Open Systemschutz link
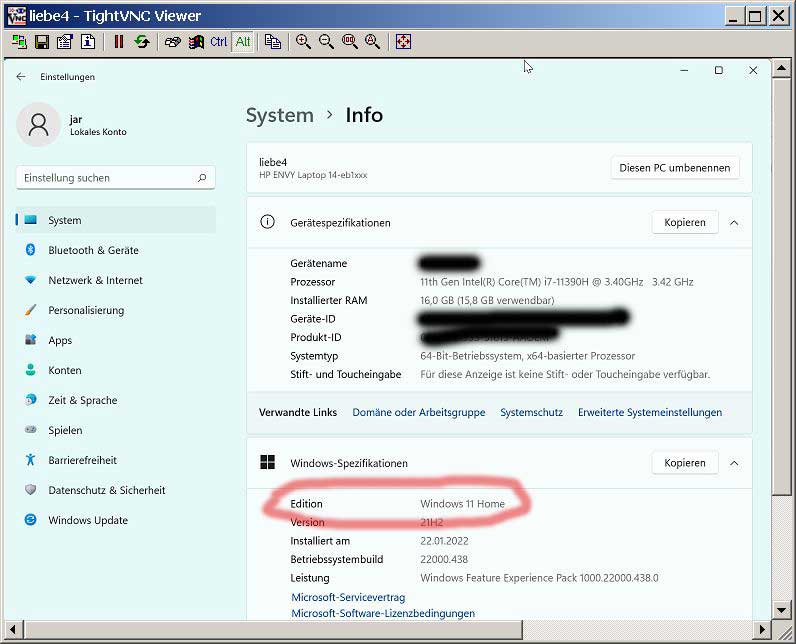Screen dimensions: 796x644 [532, 412]
